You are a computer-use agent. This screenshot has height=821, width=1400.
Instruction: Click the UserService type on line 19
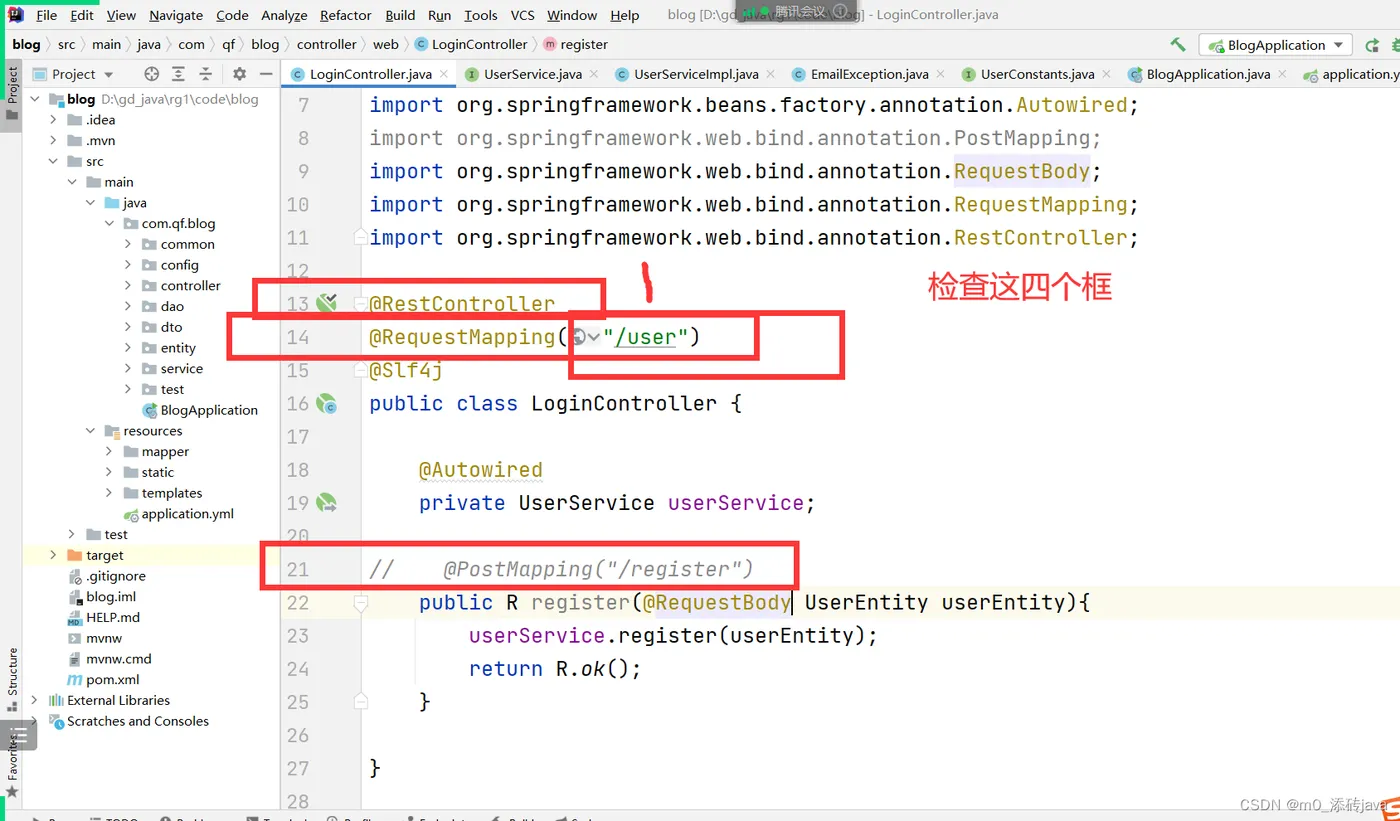586,502
